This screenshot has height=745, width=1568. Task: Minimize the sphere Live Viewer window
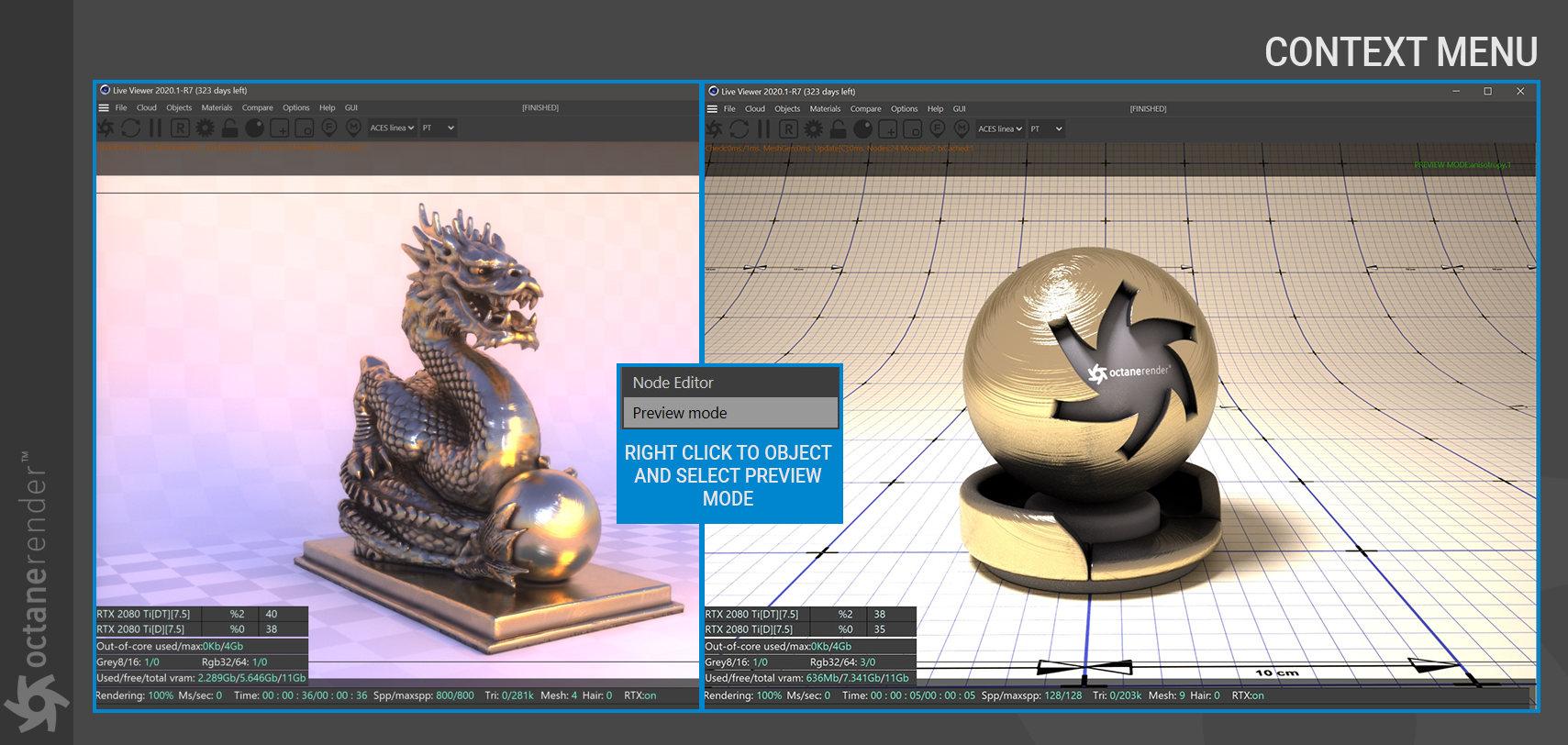[x=1456, y=91]
